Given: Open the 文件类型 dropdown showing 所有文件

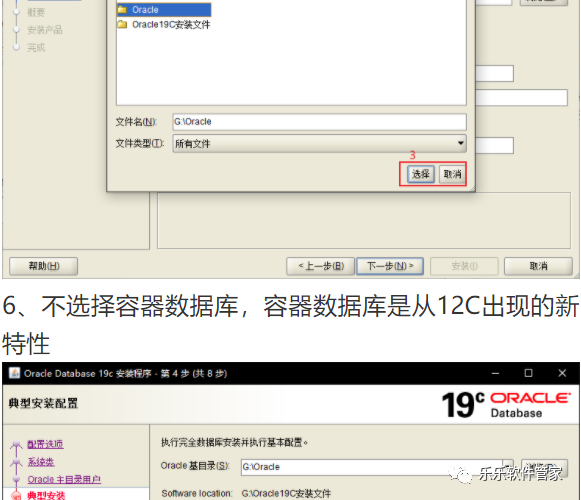Looking at the screenshot, I should pyautogui.click(x=319, y=143).
